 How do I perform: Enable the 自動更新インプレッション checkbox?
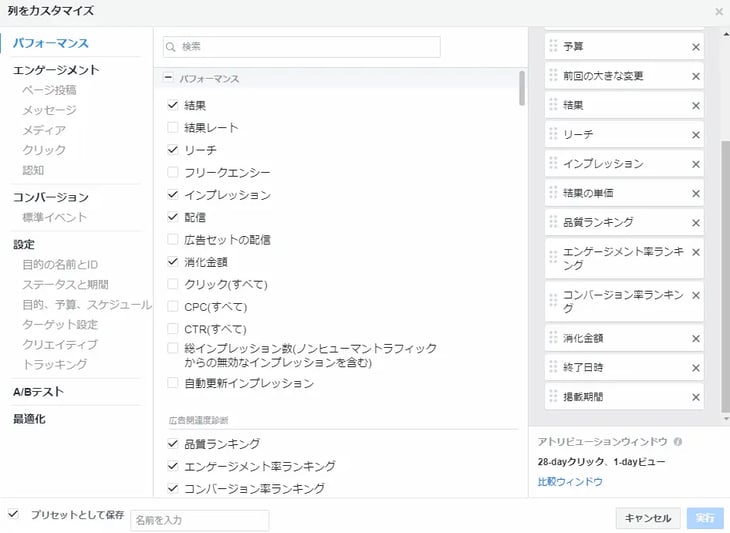click(x=173, y=383)
